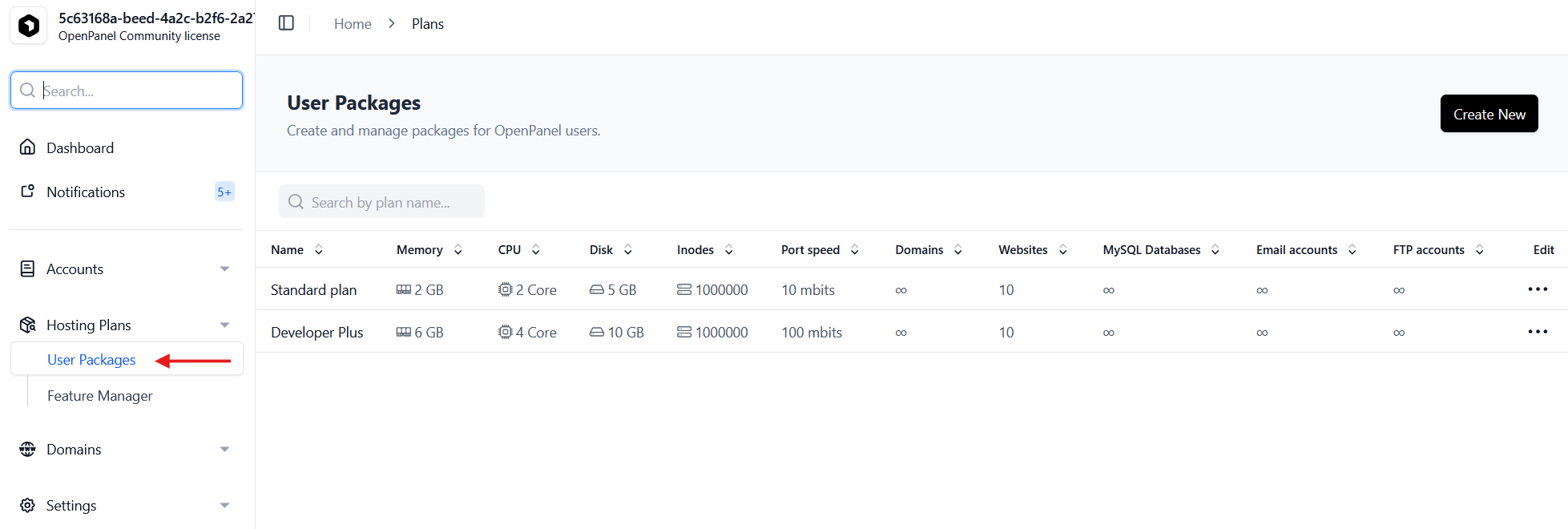
Task: Open Feature Manager in sidebar
Action: coord(99,396)
